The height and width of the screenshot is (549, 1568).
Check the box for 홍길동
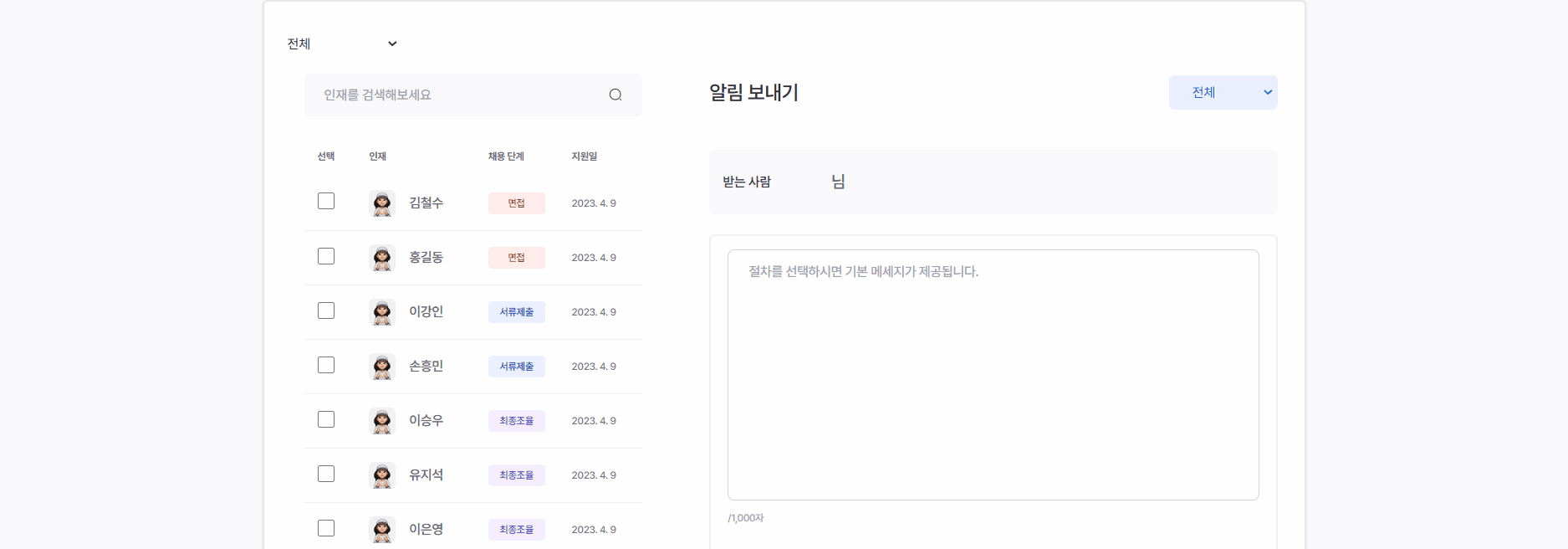click(x=326, y=256)
